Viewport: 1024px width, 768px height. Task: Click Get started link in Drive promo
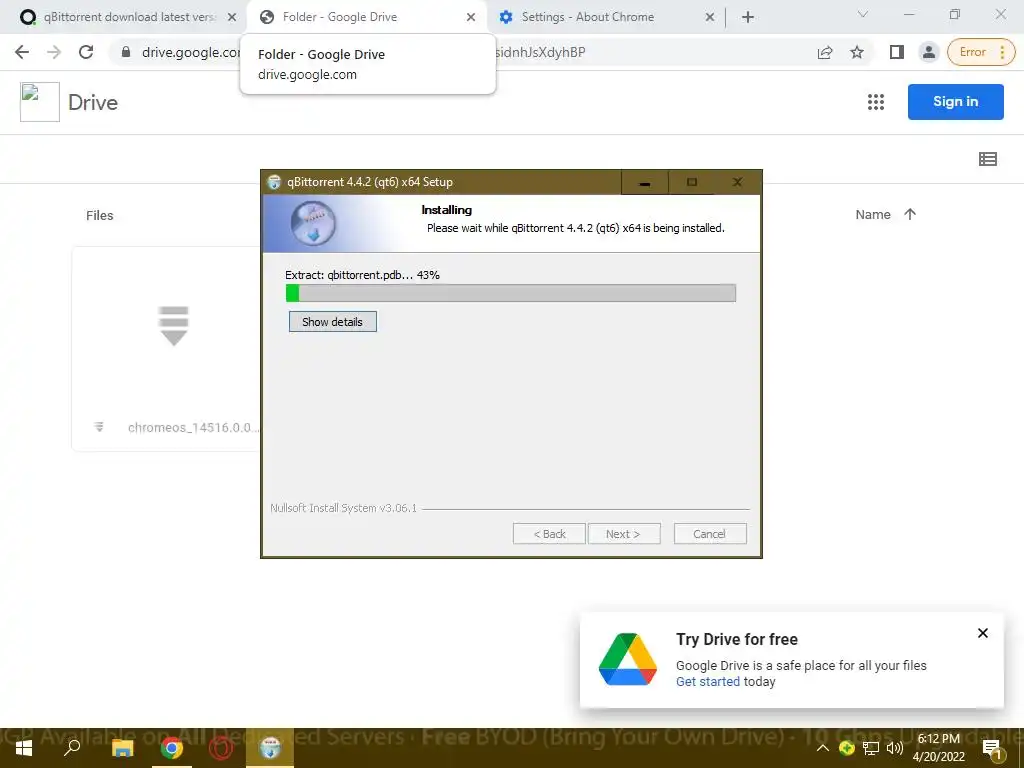707,682
